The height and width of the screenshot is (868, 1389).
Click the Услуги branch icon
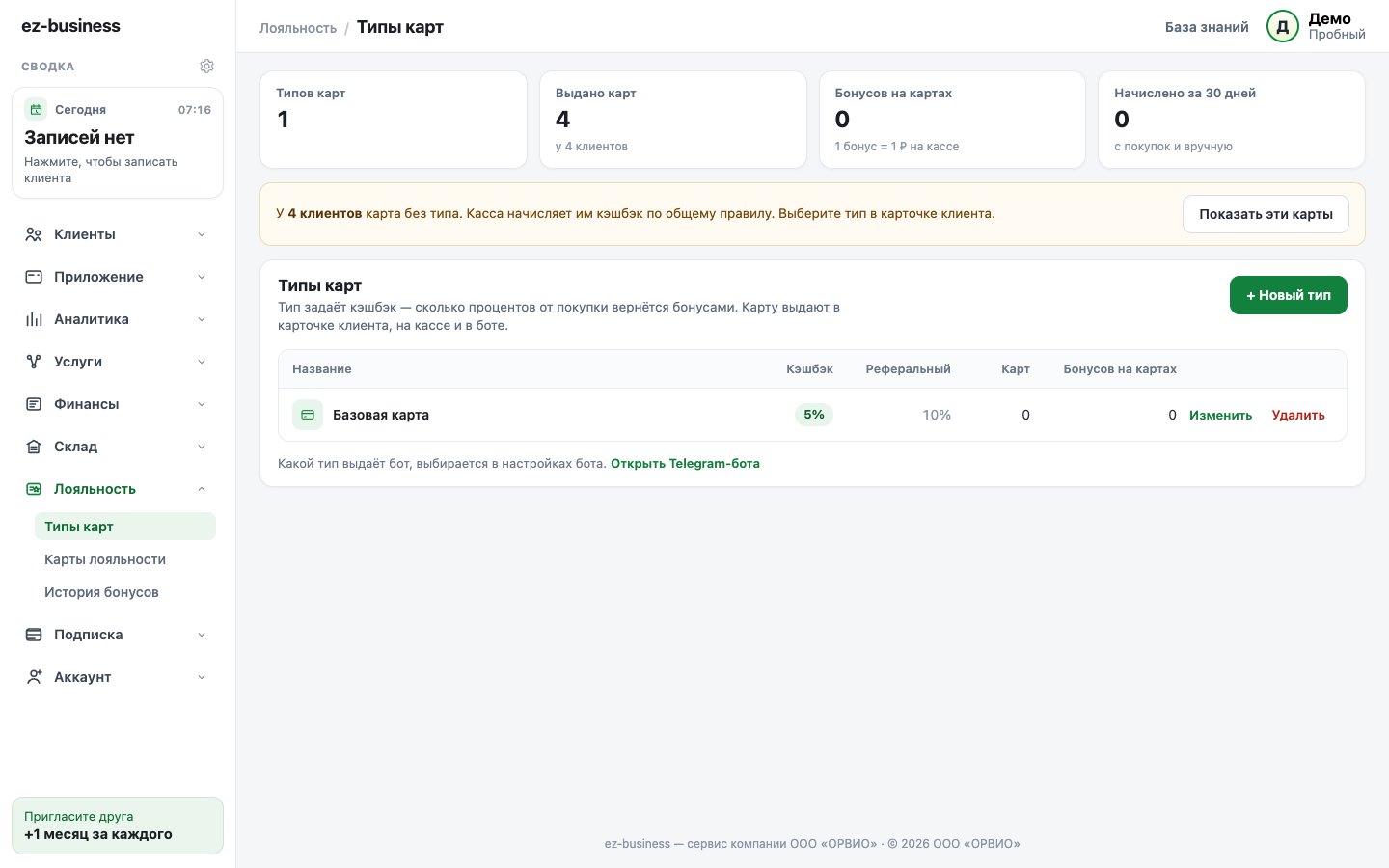click(x=34, y=362)
